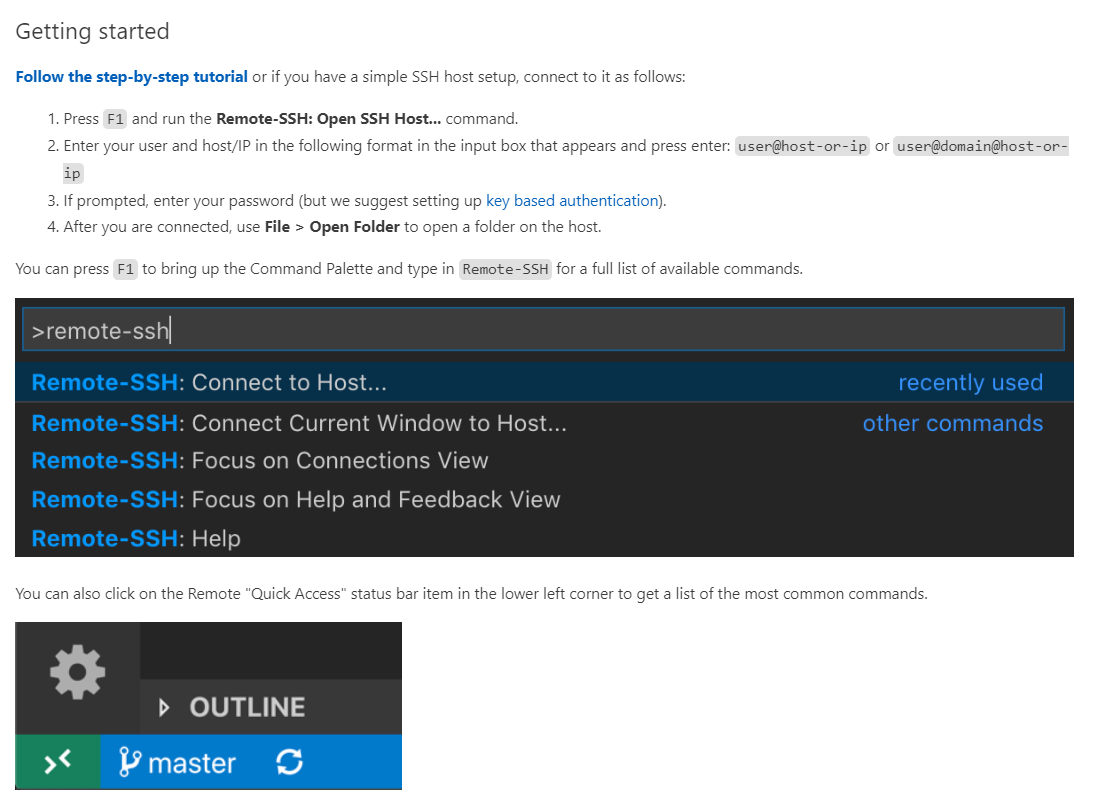This screenshot has height=809, width=1096.
Task: Click the green Remote Quick Access icon
Action: [58, 761]
